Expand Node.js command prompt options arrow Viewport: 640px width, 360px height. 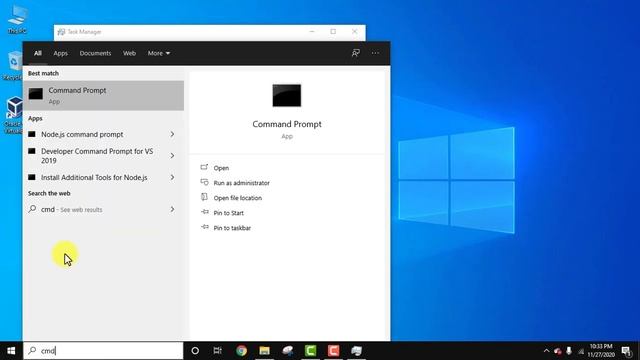point(172,134)
